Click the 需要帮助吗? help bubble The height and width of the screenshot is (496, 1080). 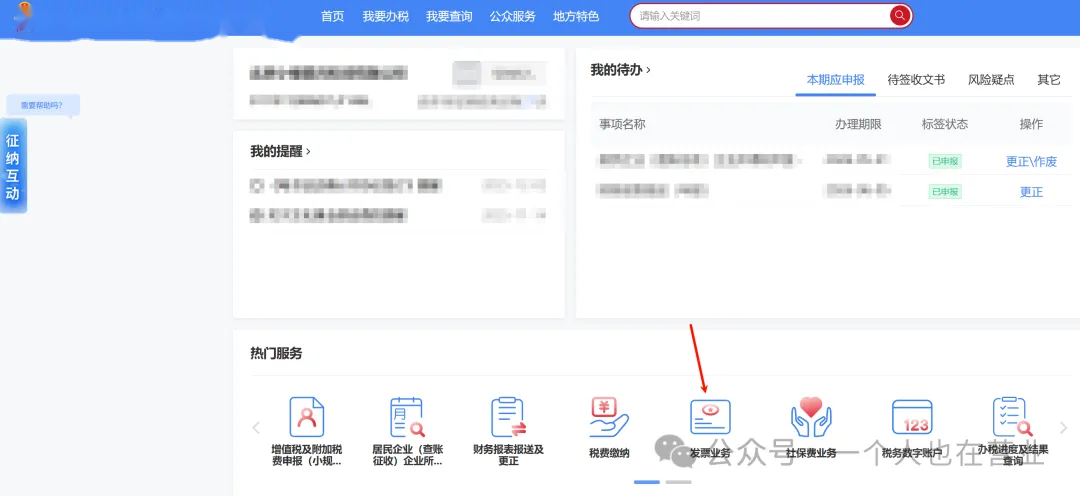[43, 105]
